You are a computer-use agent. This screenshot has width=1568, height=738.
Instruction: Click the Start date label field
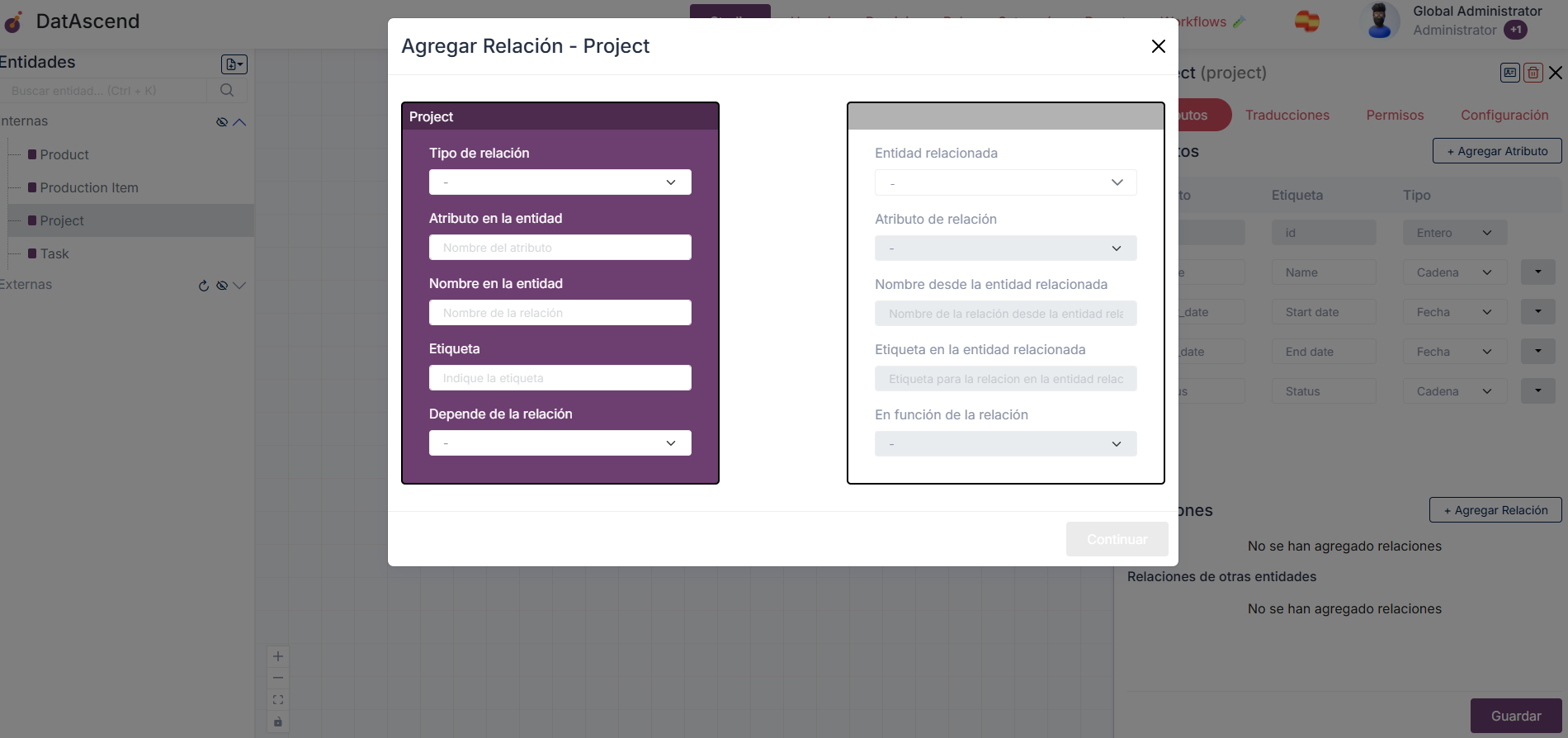1324,312
